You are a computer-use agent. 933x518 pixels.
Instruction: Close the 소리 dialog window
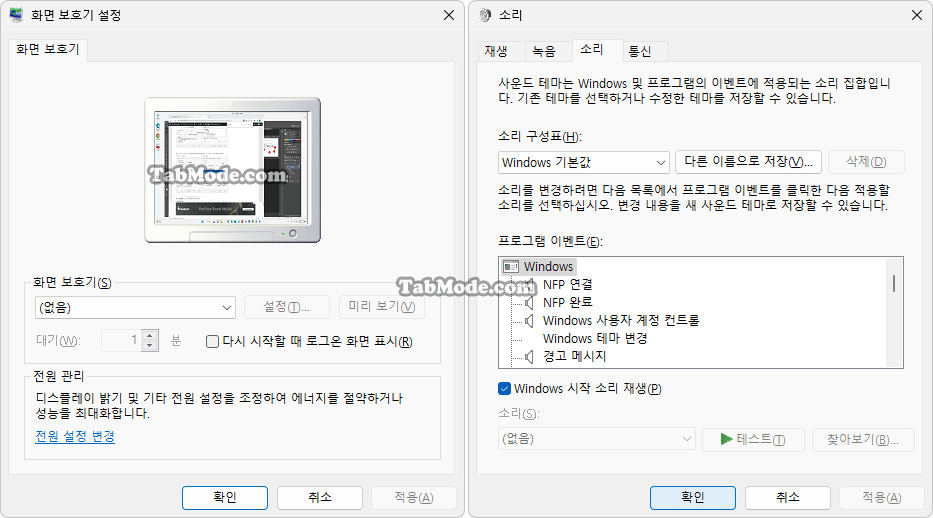click(917, 15)
